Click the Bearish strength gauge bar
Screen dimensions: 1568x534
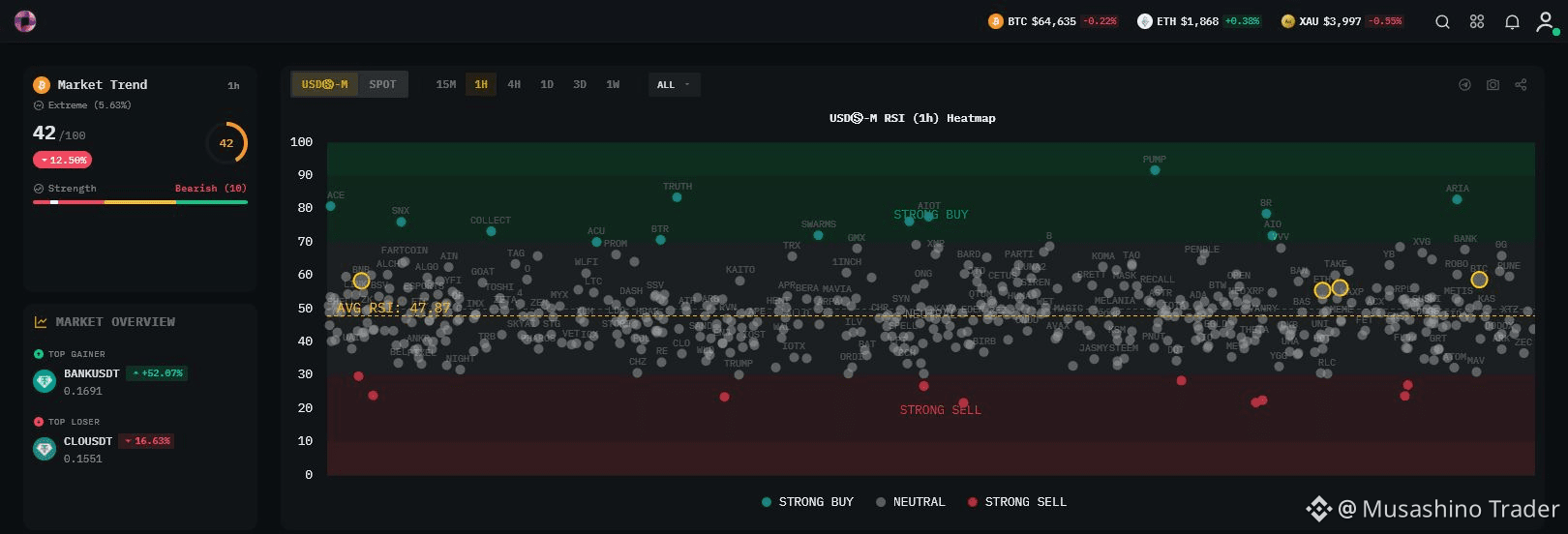[140, 202]
